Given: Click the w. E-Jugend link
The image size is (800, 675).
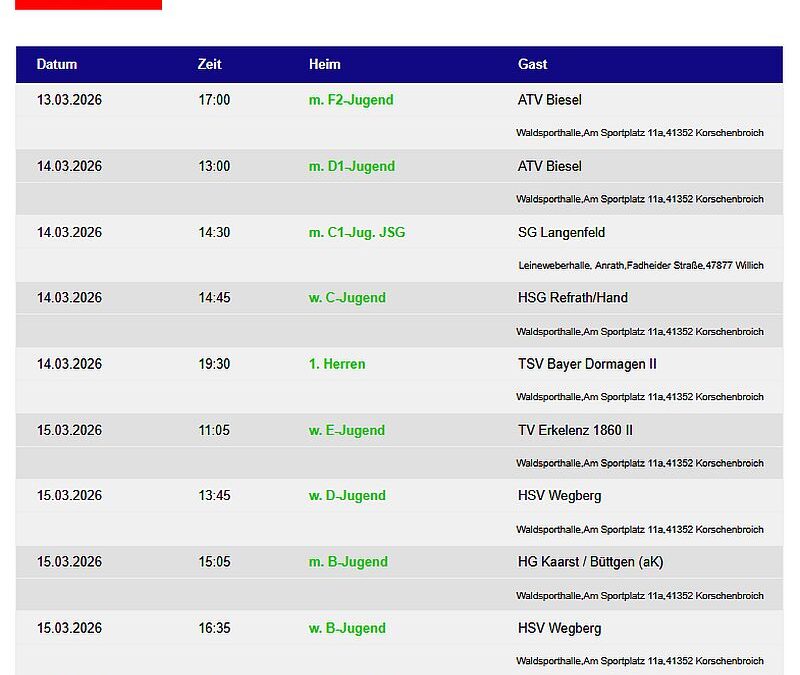Looking at the screenshot, I should coord(346,430).
